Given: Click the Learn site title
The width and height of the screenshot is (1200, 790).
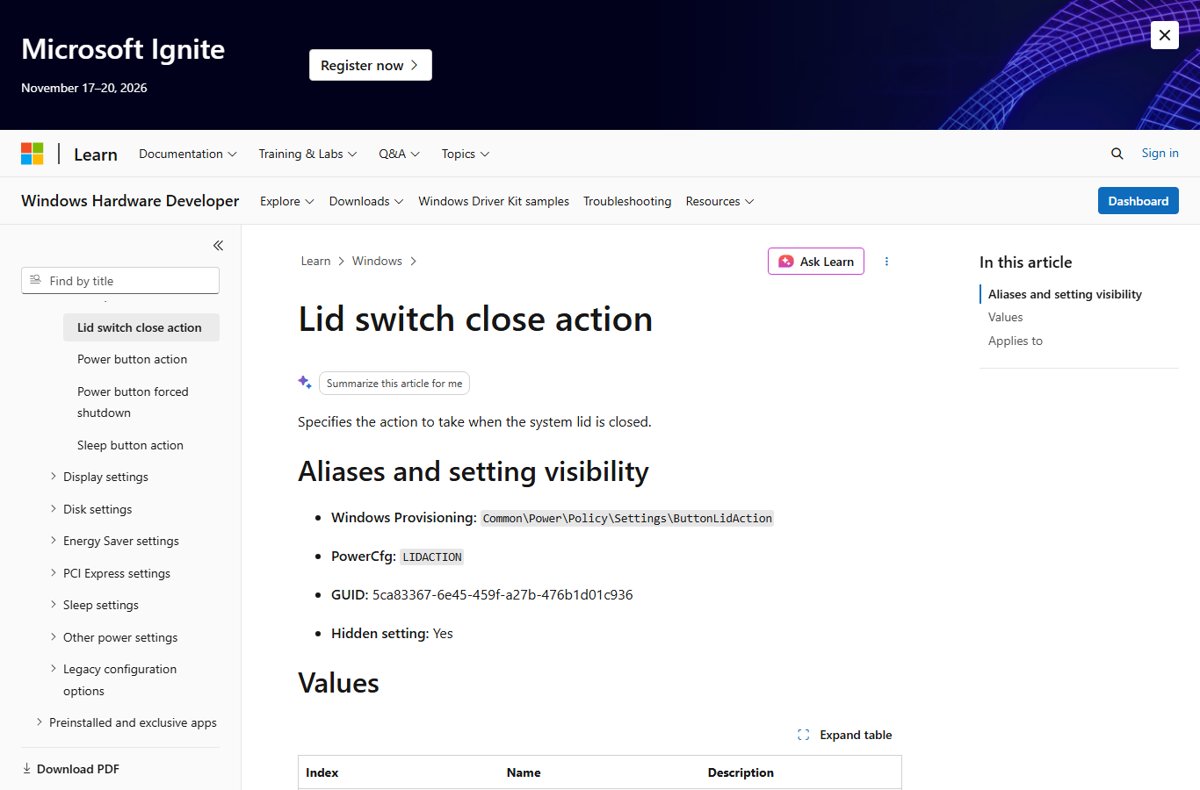Looking at the screenshot, I should (x=95, y=154).
